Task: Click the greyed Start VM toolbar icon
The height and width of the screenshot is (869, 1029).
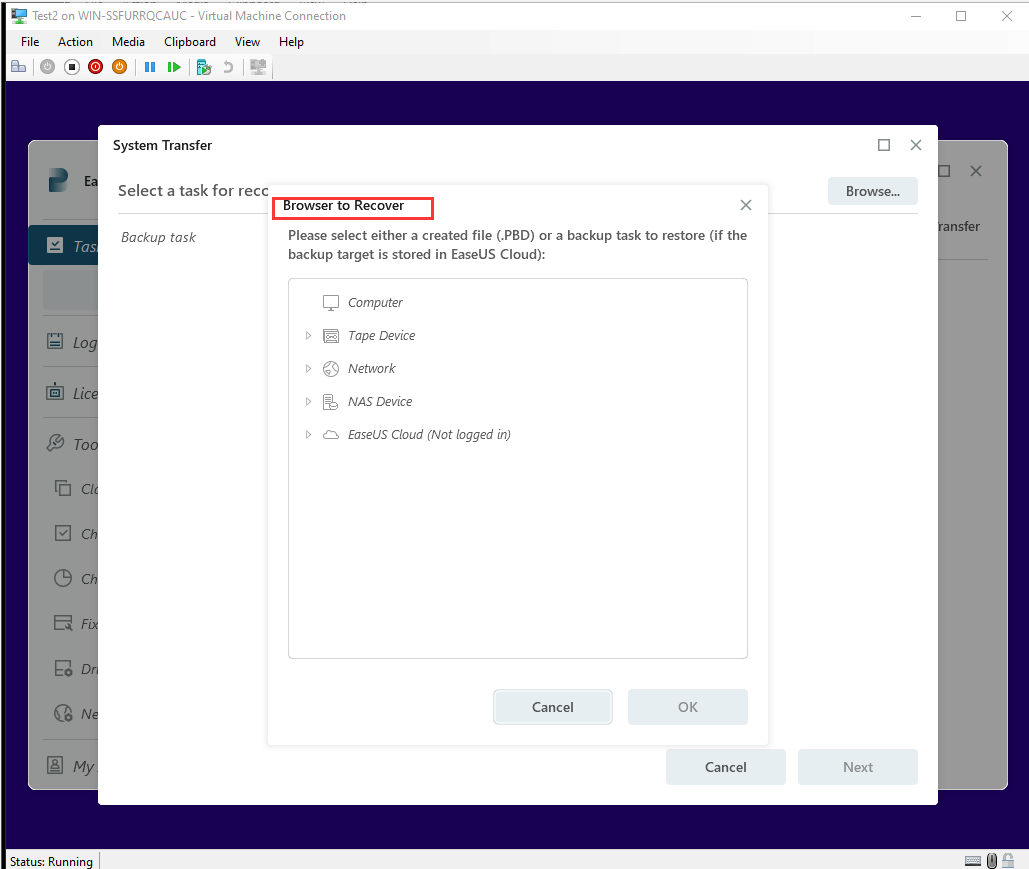Action: coord(47,67)
